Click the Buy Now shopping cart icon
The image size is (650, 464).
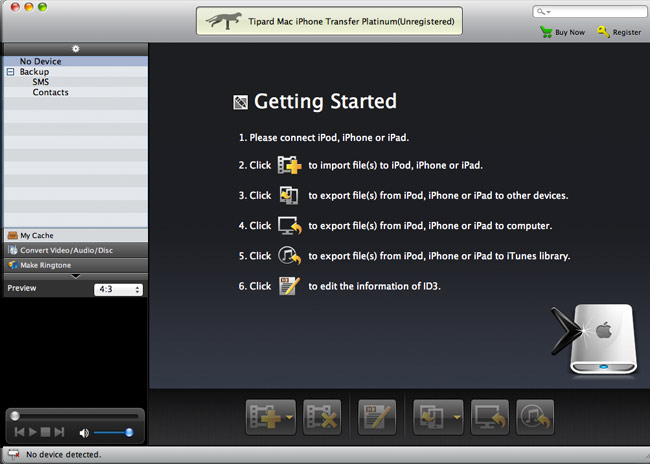[x=546, y=32]
